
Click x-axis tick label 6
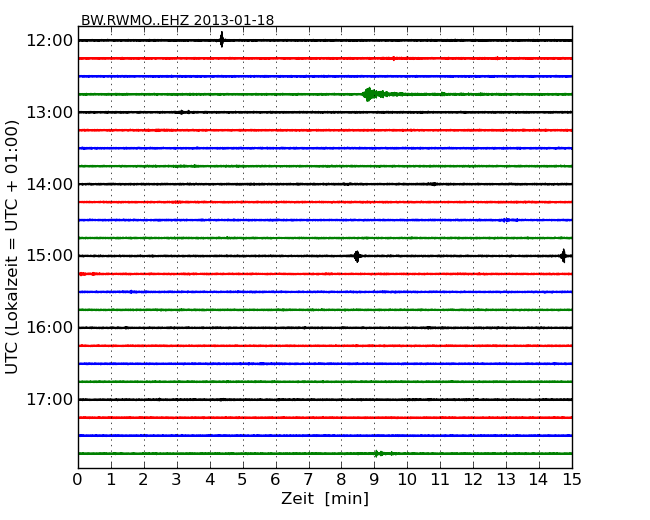coord(276,480)
